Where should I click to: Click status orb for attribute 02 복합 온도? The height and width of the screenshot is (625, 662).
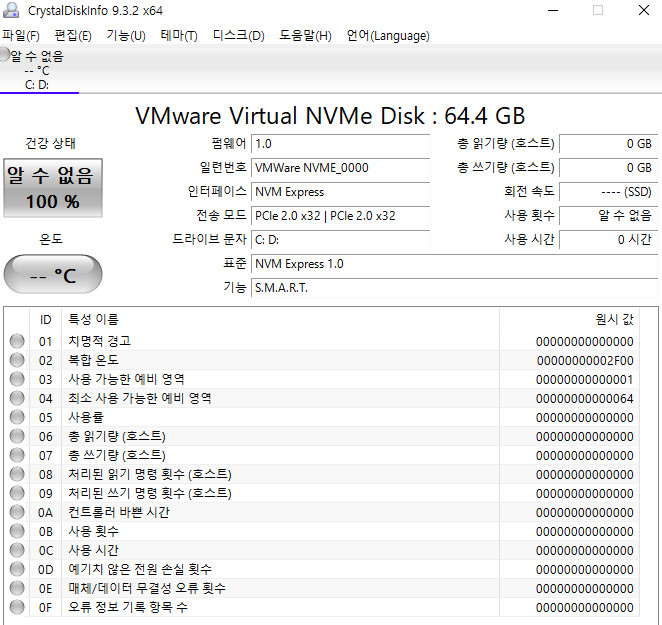click(x=17, y=360)
